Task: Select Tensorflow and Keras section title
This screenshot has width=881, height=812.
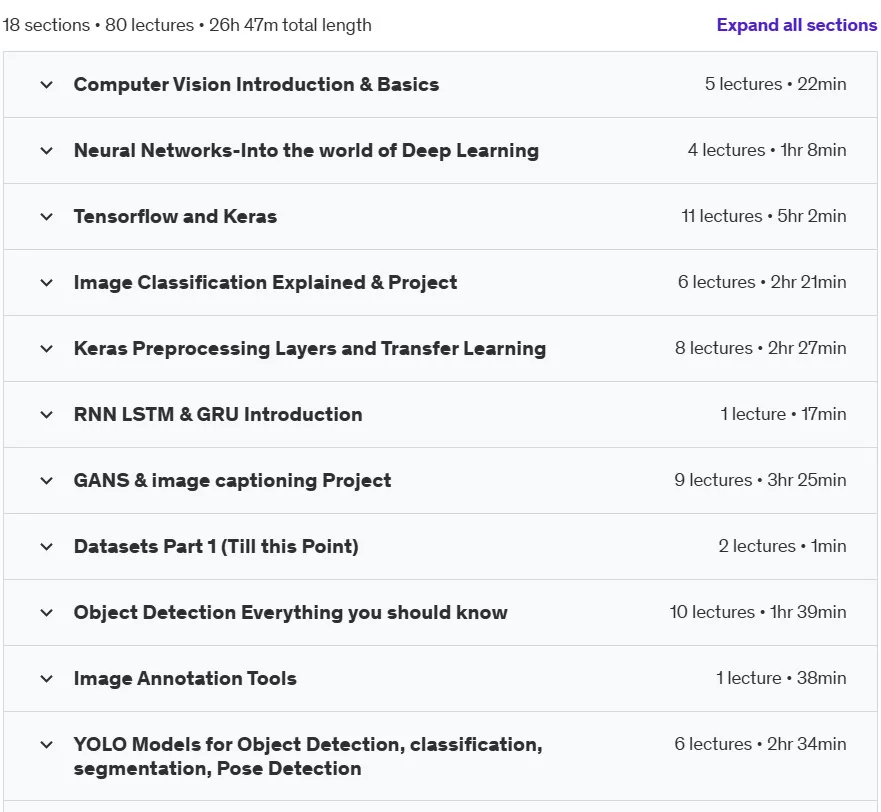Action: click(x=175, y=216)
